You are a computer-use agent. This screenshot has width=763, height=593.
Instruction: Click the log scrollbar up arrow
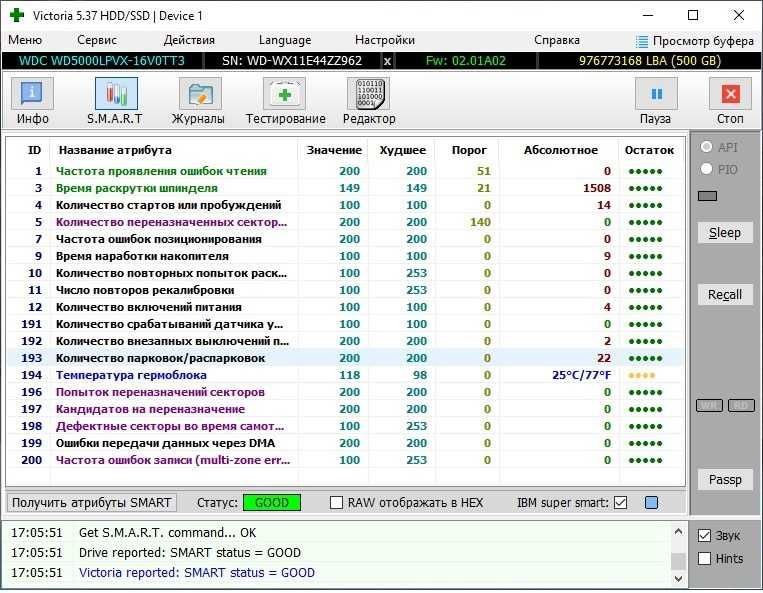678,532
